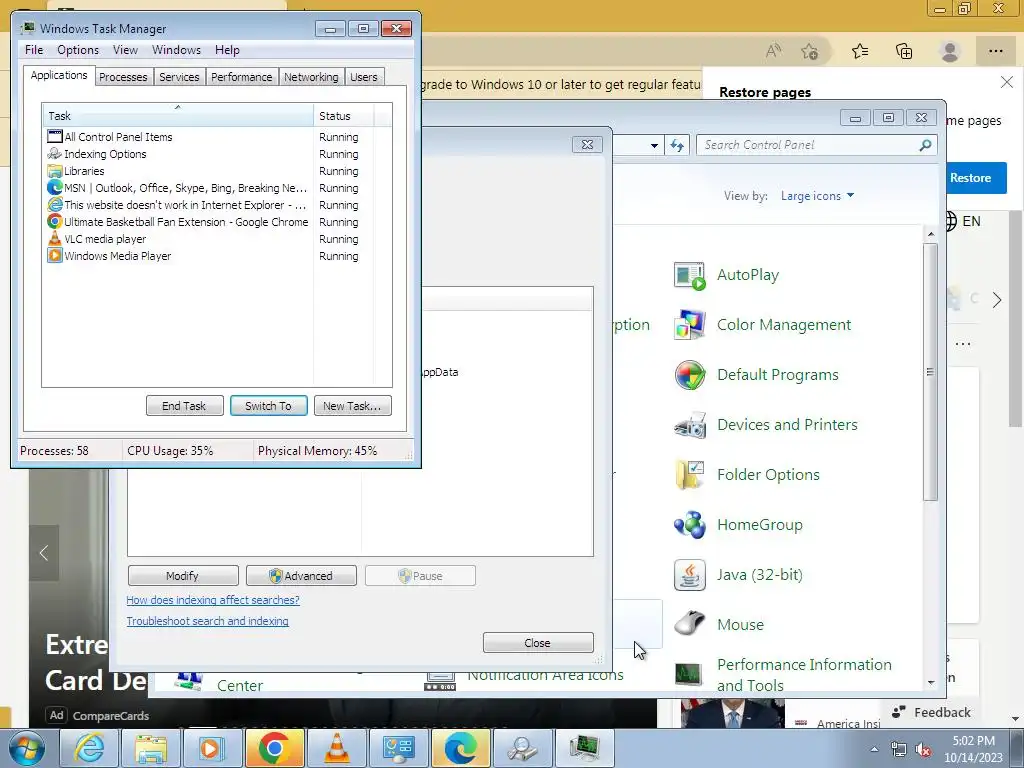Click the Control Panel address refresh icon
This screenshot has width=1024, height=768.
677,145
